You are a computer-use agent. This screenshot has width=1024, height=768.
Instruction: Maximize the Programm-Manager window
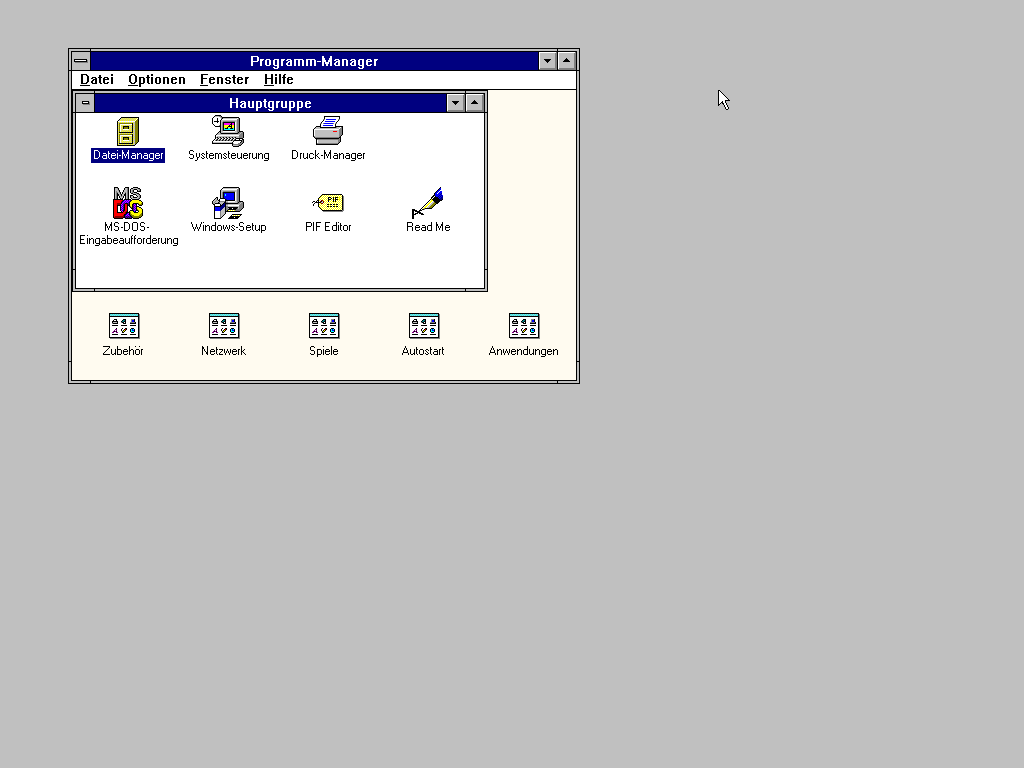click(567, 61)
